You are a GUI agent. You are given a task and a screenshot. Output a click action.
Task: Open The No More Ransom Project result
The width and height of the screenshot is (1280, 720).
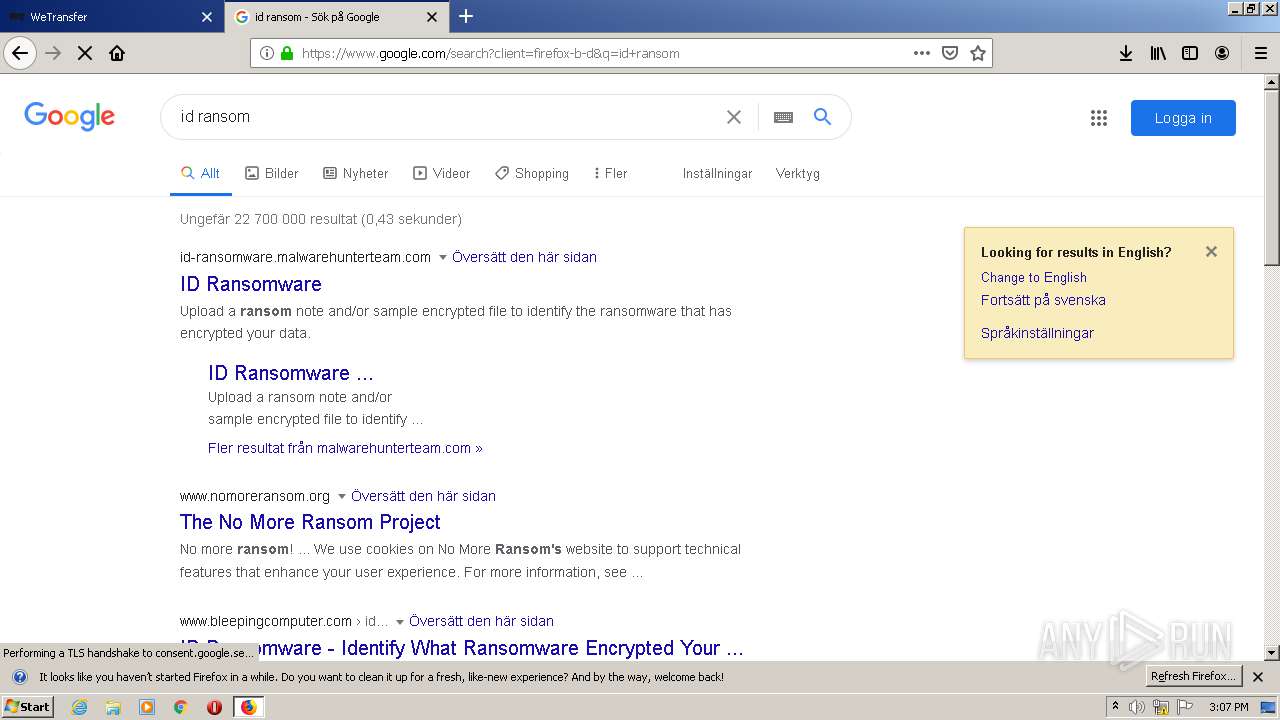pyautogui.click(x=310, y=522)
